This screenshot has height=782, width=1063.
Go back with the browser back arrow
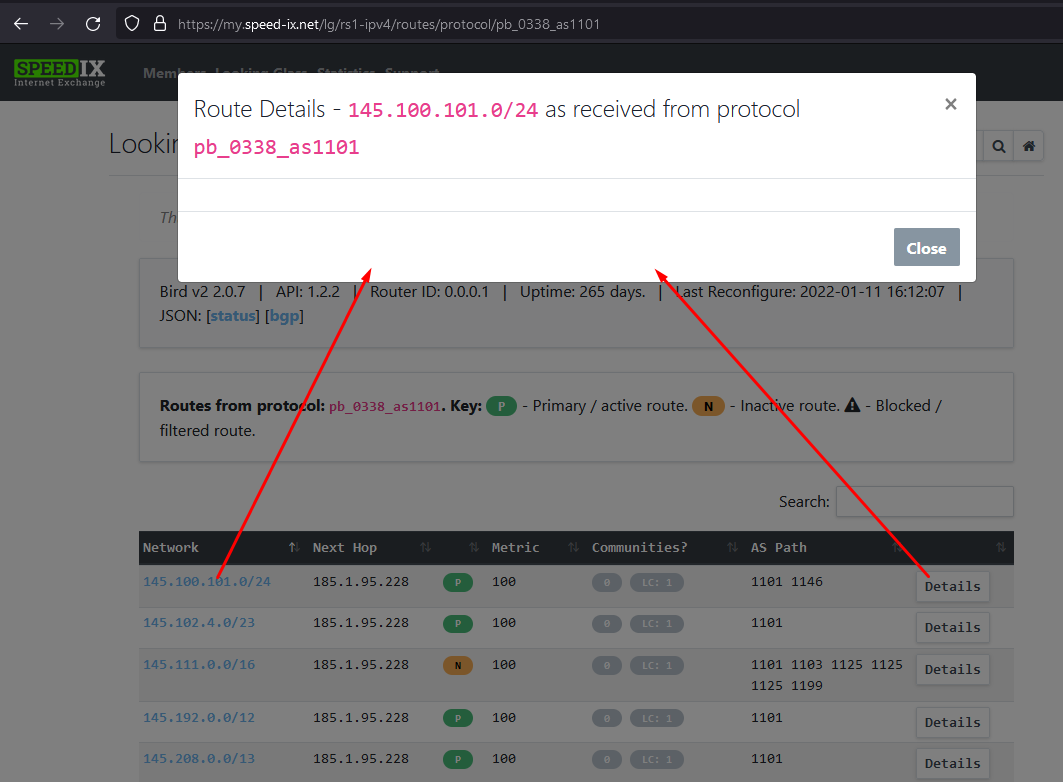coord(21,24)
